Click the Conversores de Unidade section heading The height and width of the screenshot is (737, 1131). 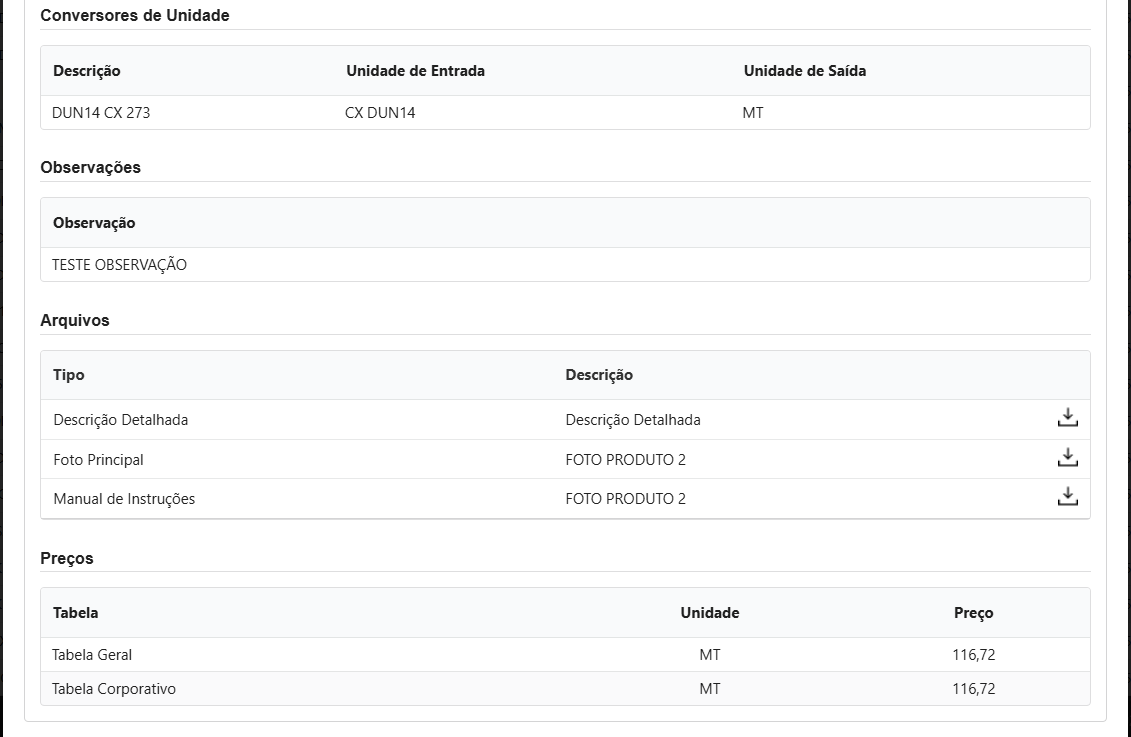tap(134, 15)
